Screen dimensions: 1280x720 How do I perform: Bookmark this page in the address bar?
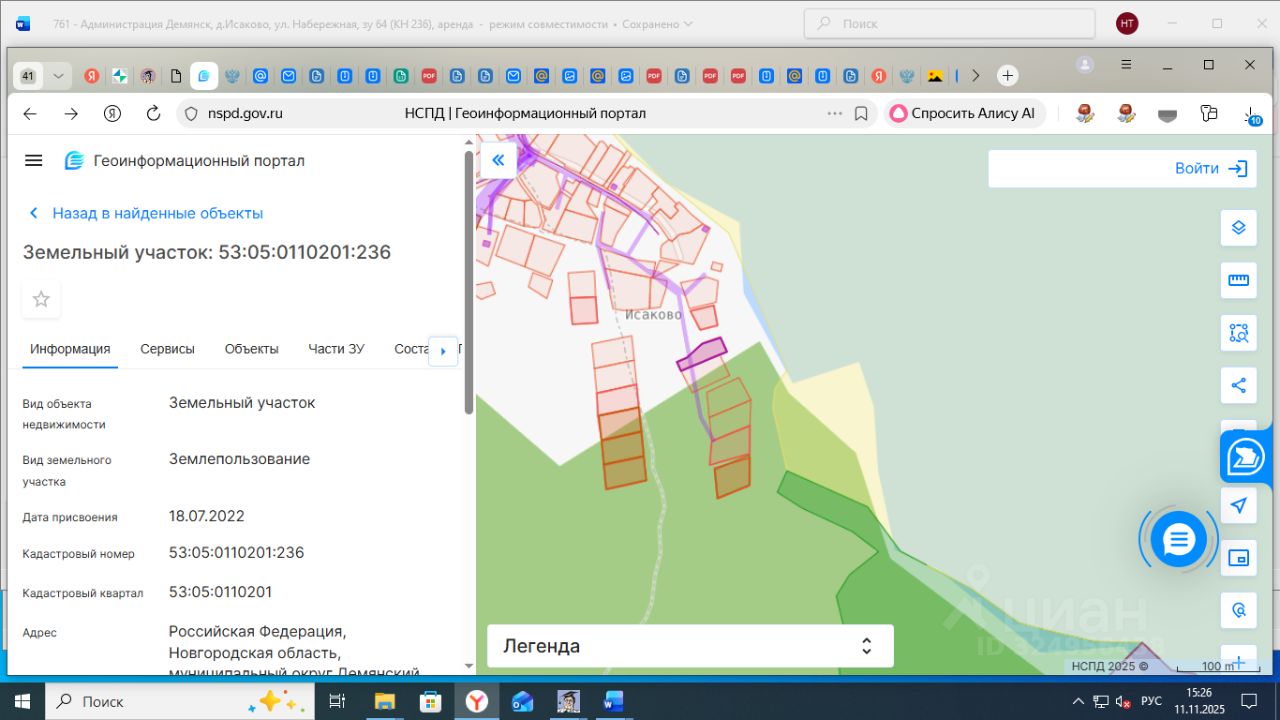861,114
